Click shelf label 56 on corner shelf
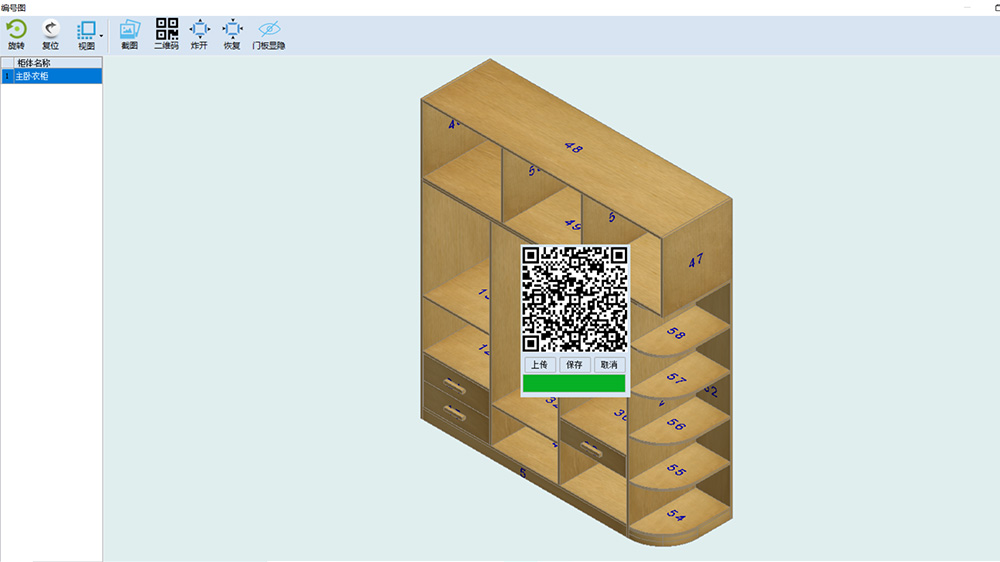Viewport: 1000px width, 562px height. pos(676,424)
